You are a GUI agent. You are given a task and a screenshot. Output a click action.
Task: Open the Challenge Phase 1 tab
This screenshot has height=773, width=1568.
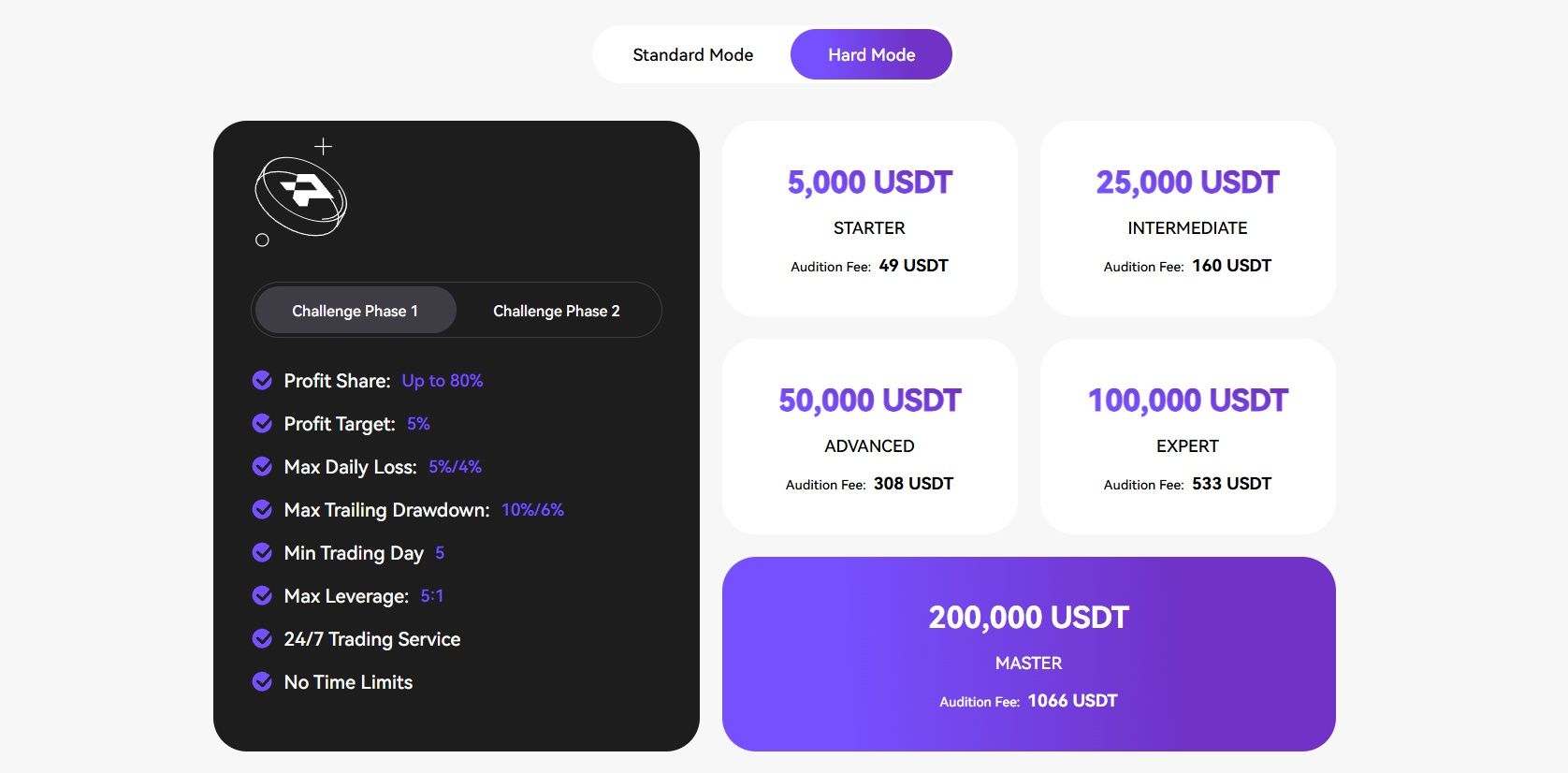[356, 311]
